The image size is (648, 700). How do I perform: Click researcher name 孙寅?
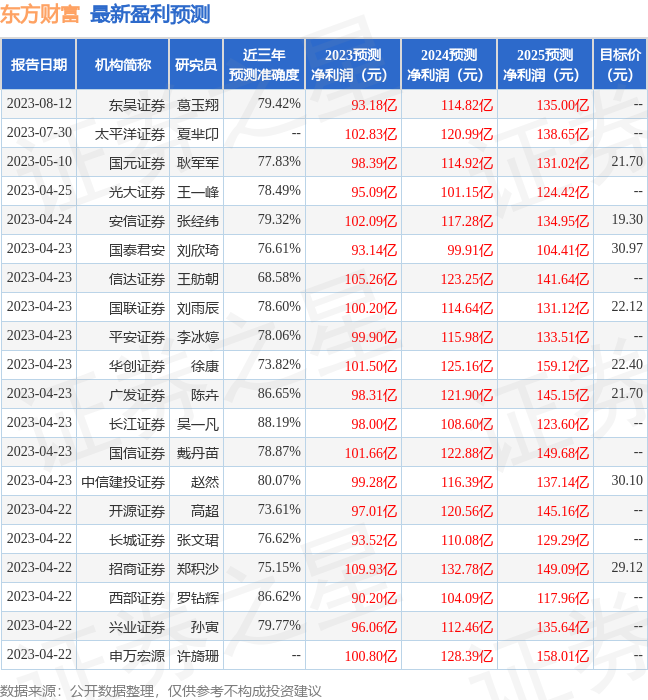(x=205, y=628)
